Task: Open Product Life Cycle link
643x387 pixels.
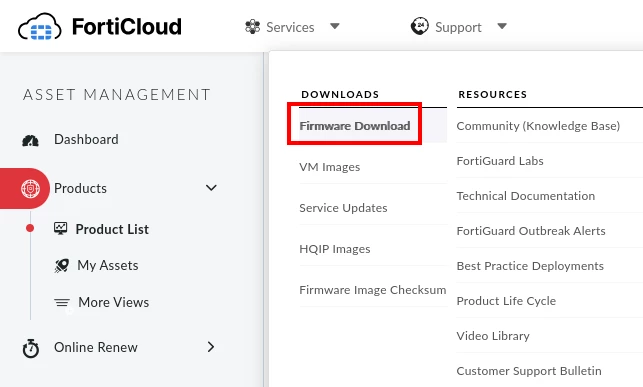Action: (506, 301)
